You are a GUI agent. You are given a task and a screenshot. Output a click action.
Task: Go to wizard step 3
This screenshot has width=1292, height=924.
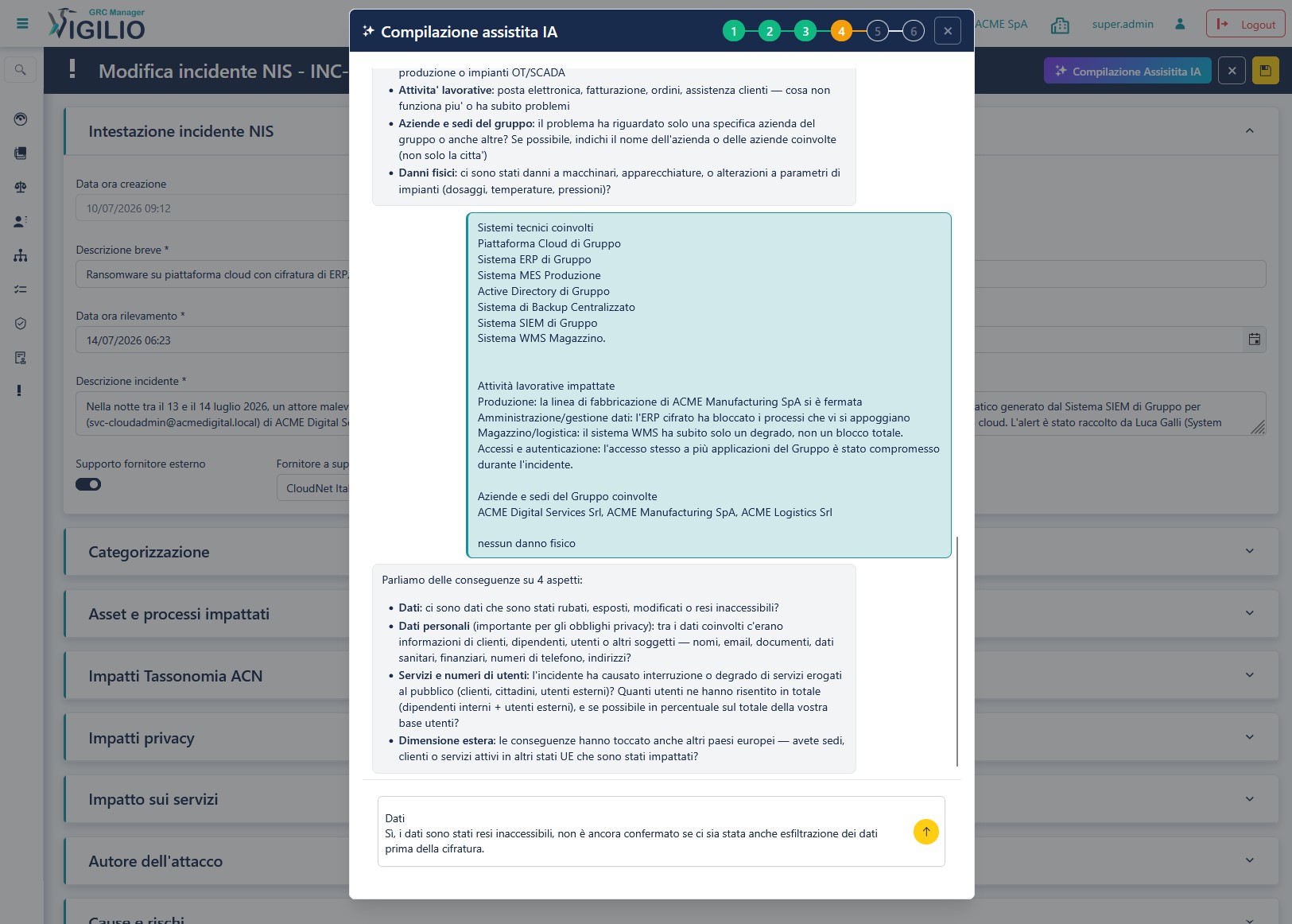tap(805, 31)
